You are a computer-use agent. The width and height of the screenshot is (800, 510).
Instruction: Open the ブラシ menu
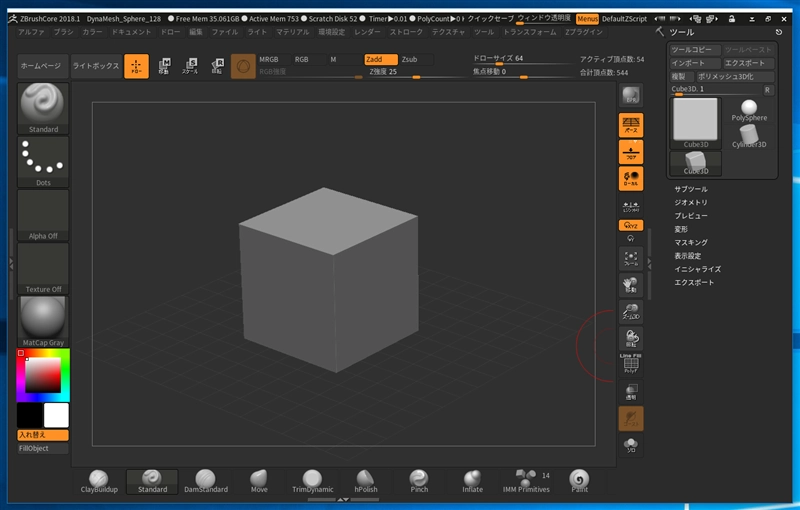point(64,32)
